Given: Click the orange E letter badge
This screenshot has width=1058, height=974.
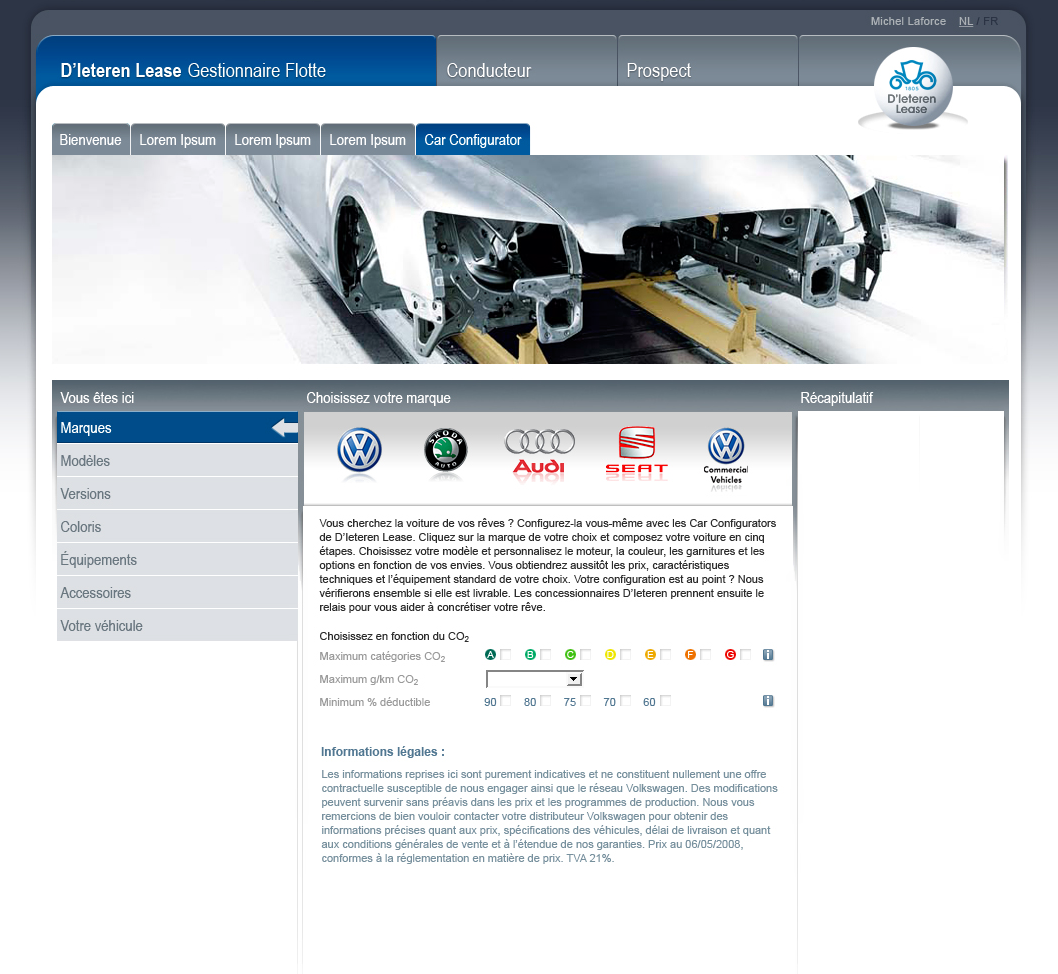Looking at the screenshot, I should [x=650, y=654].
